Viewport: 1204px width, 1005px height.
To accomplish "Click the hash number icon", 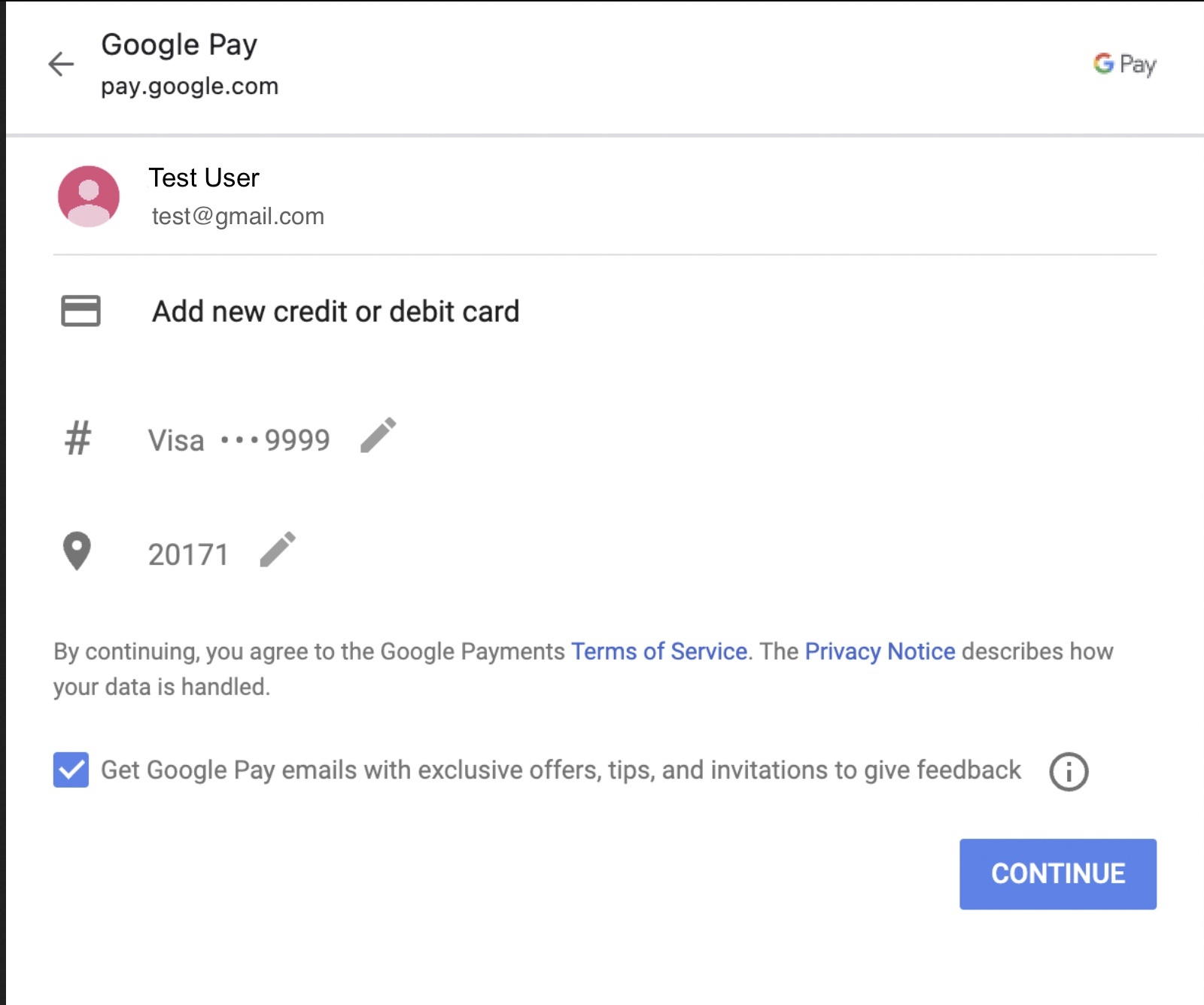I will point(78,439).
